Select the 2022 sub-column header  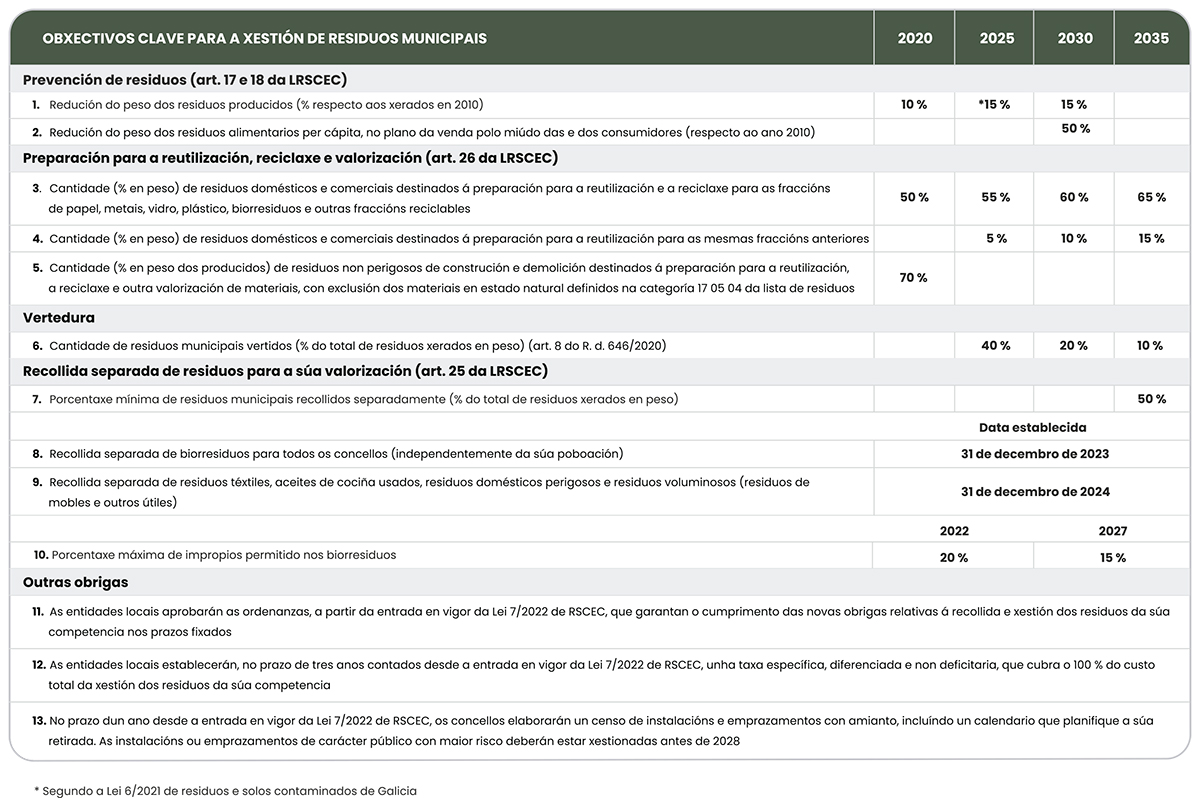(x=953, y=531)
